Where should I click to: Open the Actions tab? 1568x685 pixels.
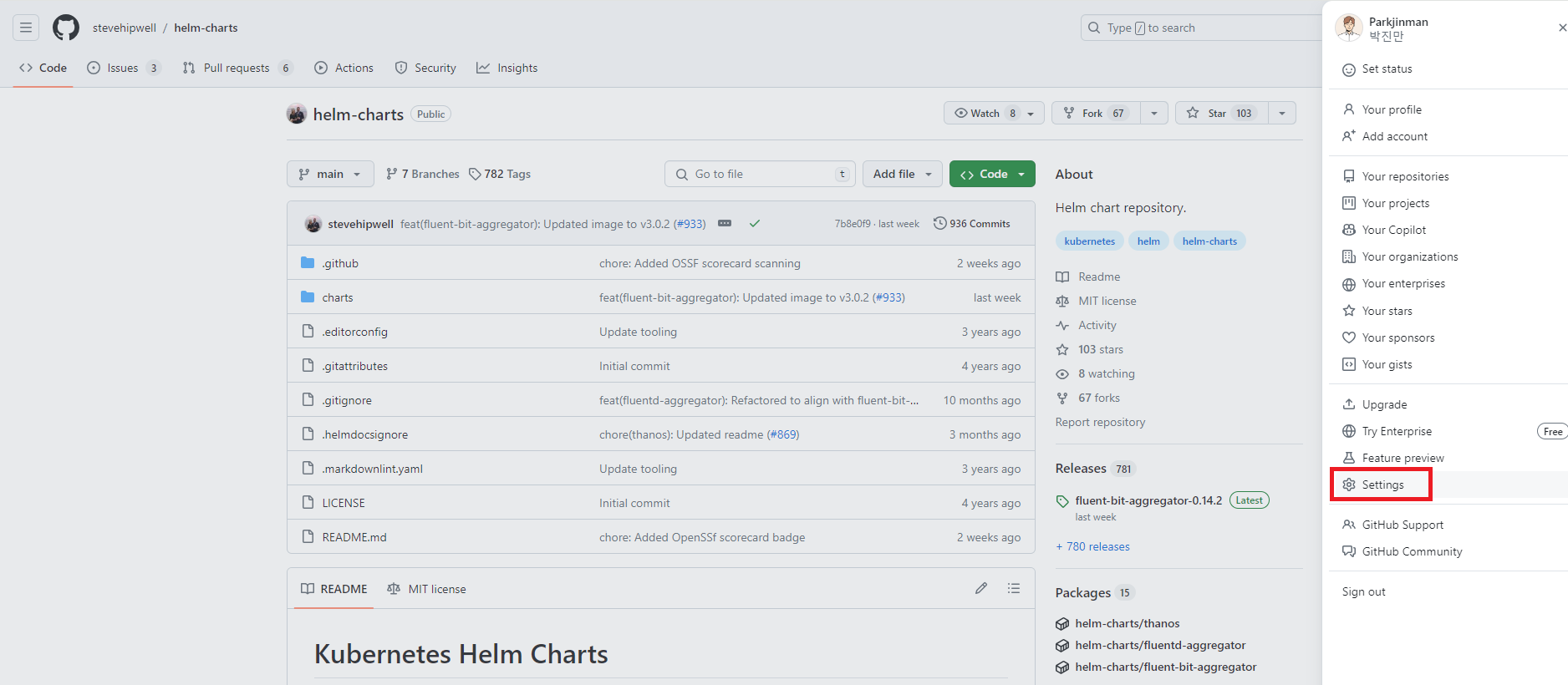pyautogui.click(x=344, y=68)
